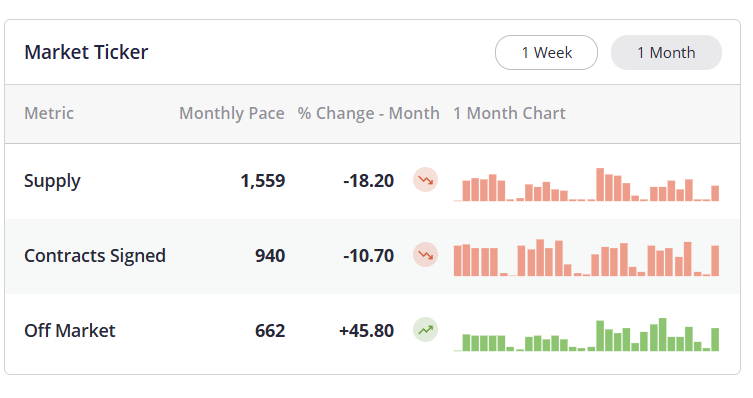
Task: Click the 1 Month Chart column header
Action: 509,113
